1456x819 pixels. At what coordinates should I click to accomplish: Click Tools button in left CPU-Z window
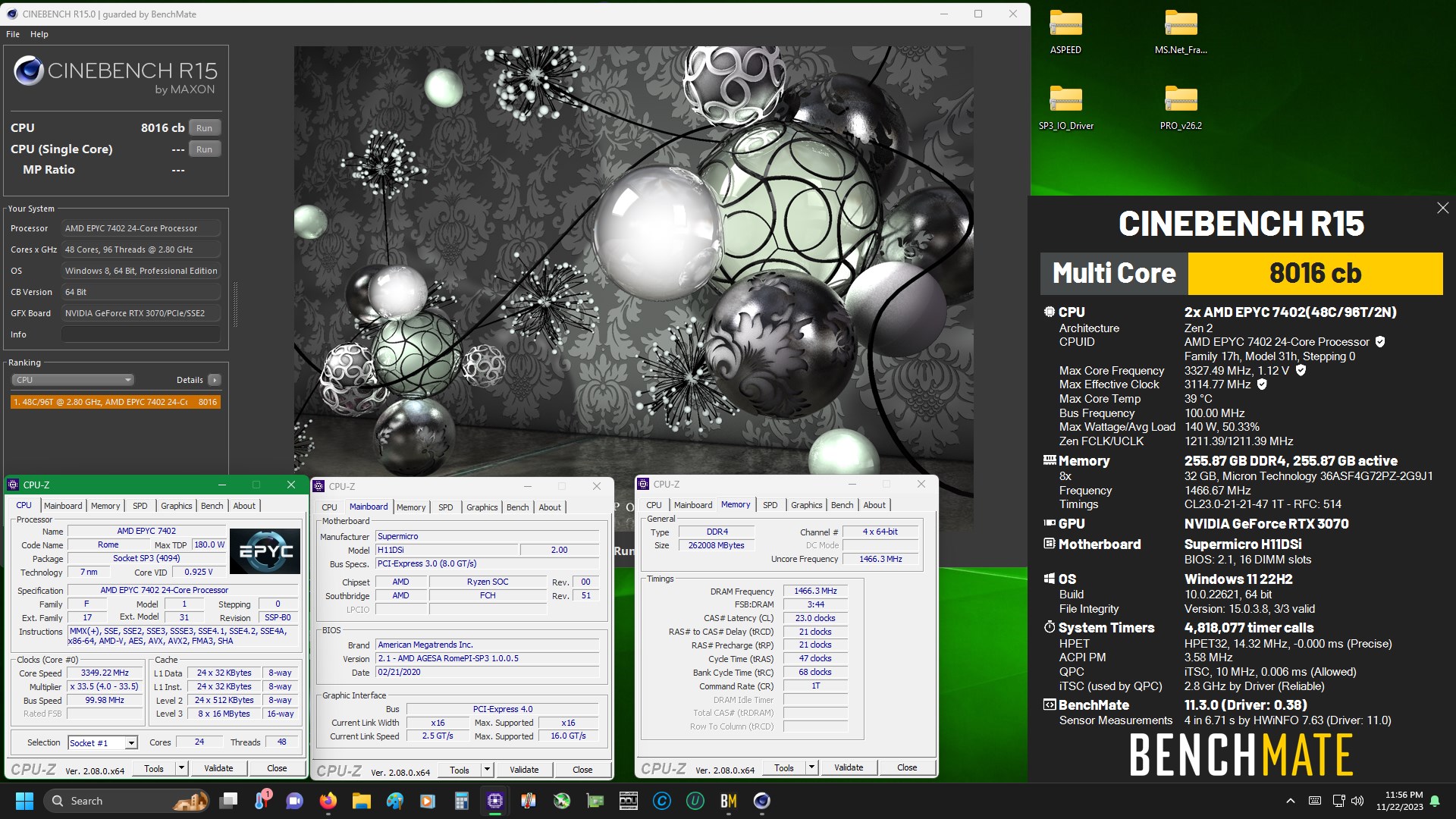click(x=154, y=768)
